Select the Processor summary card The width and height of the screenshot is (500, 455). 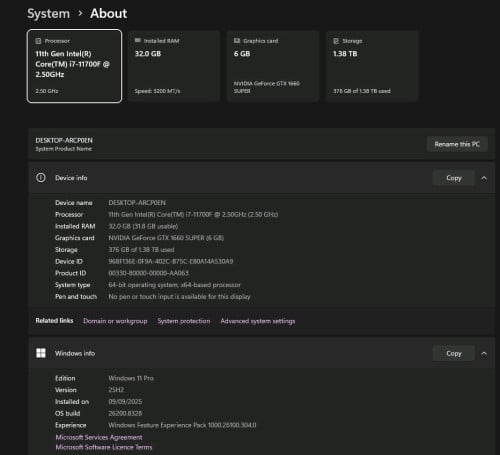click(x=74, y=66)
